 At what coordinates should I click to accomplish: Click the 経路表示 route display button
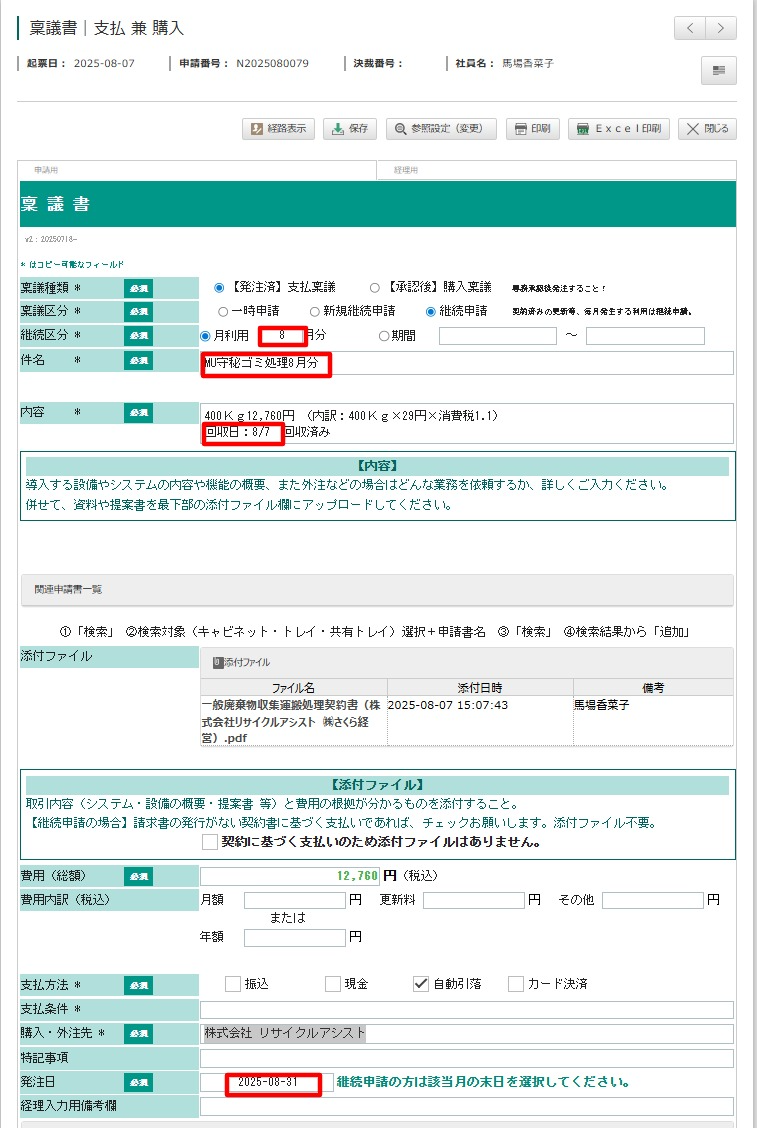pyautogui.click(x=279, y=129)
